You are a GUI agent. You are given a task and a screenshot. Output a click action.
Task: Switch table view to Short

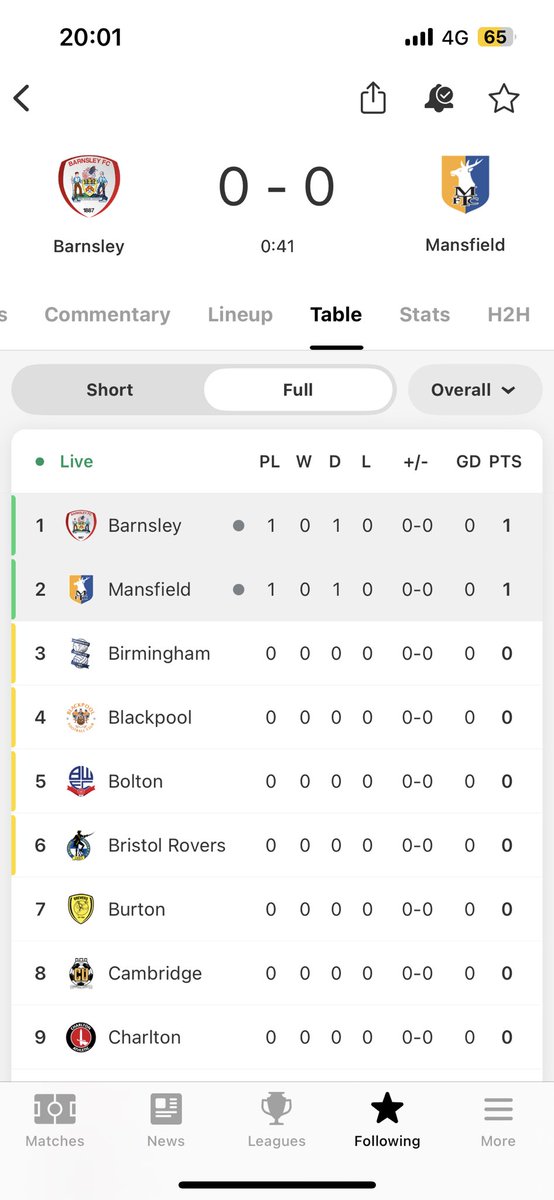click(x=109, y=390)
